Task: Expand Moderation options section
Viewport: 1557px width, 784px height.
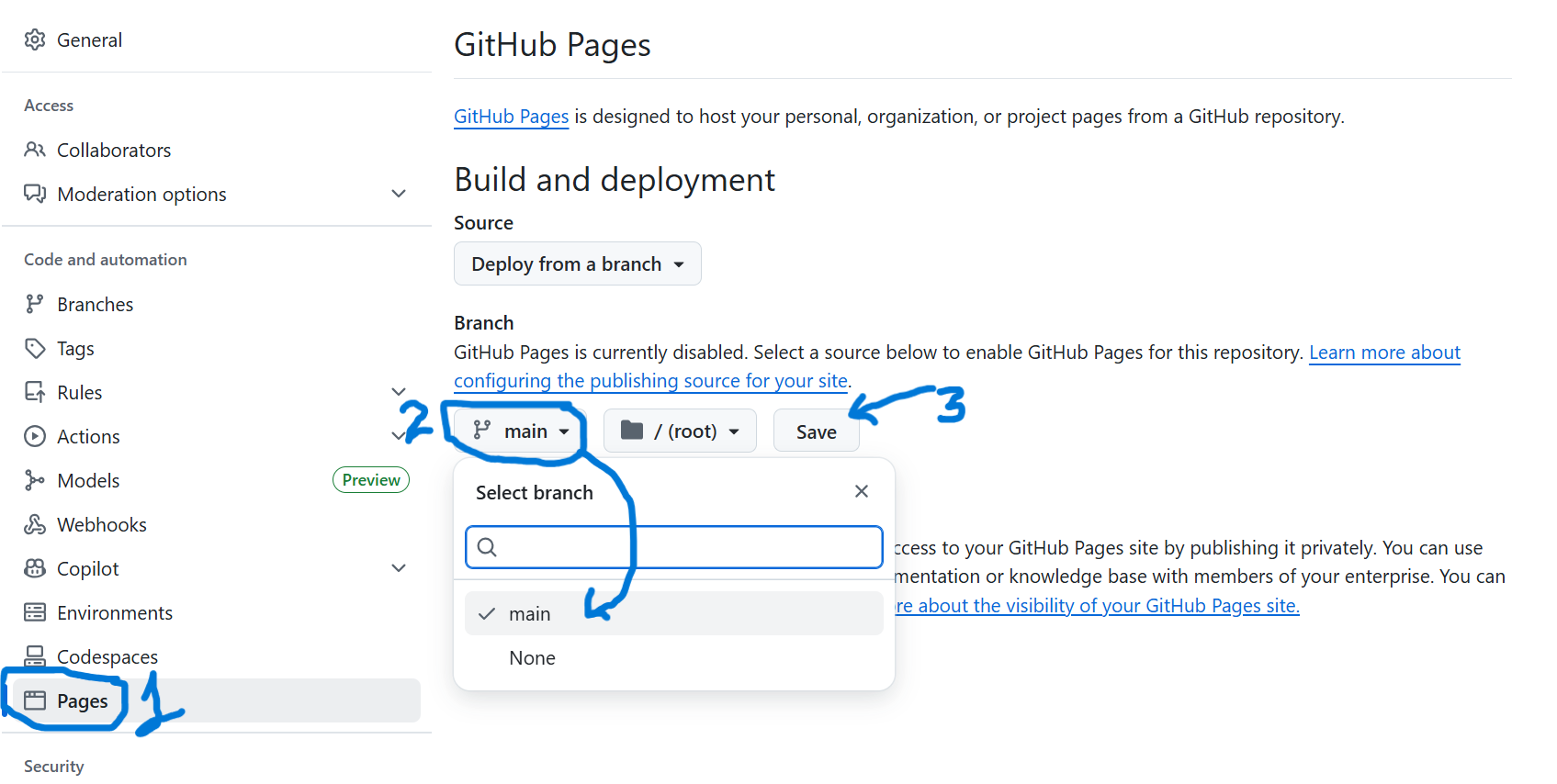Action: pos(399,194)
